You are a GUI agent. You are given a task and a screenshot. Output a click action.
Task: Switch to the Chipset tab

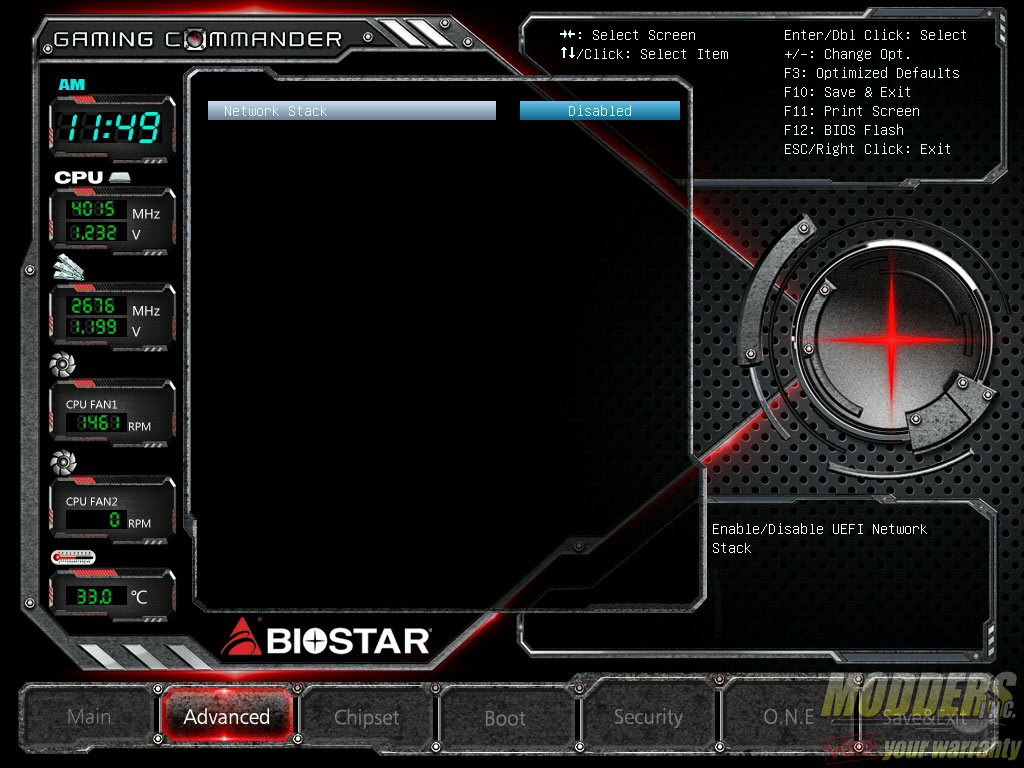point(366,717)
